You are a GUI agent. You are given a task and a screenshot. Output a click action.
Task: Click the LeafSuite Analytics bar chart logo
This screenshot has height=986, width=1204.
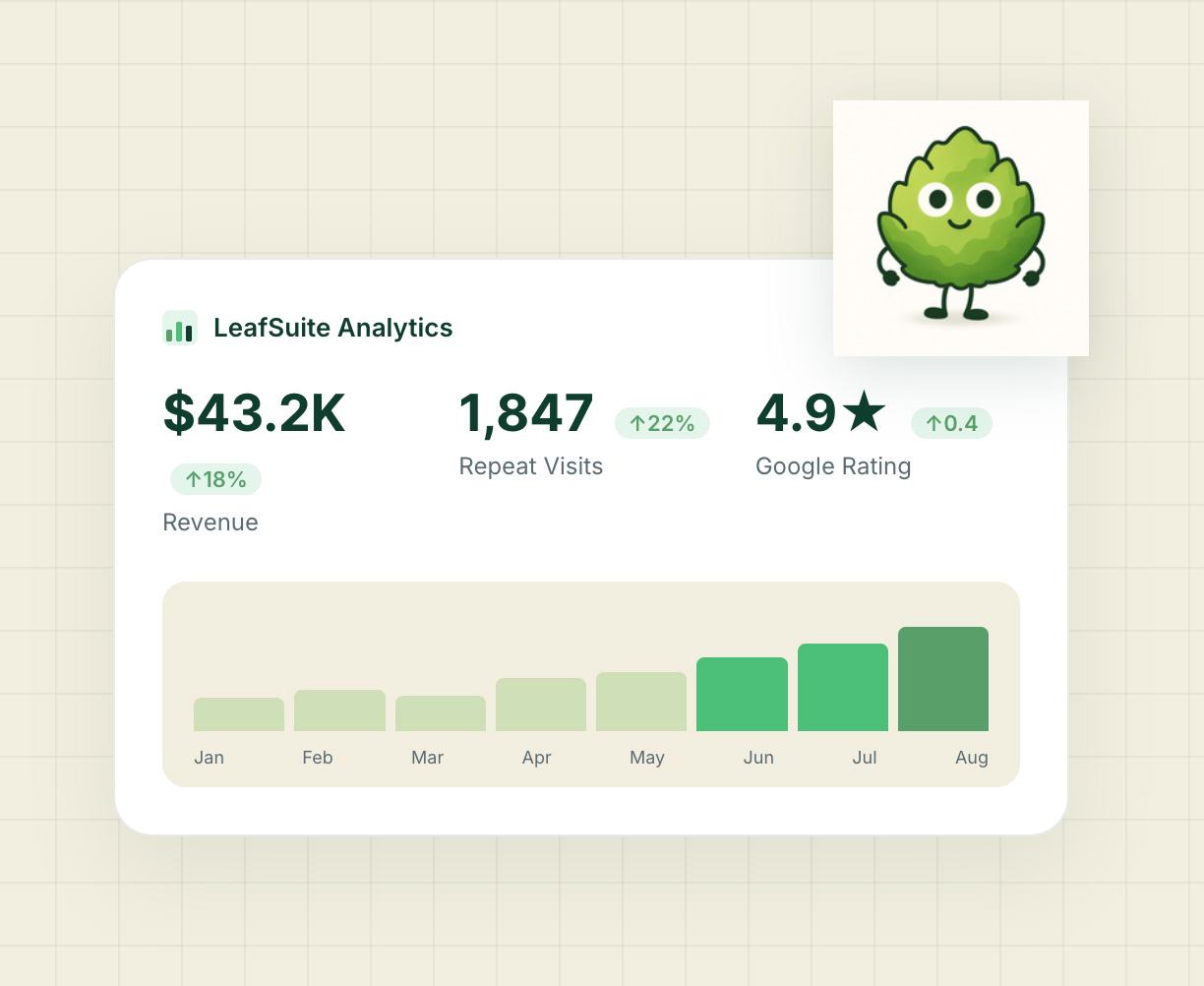pos(180,328)
